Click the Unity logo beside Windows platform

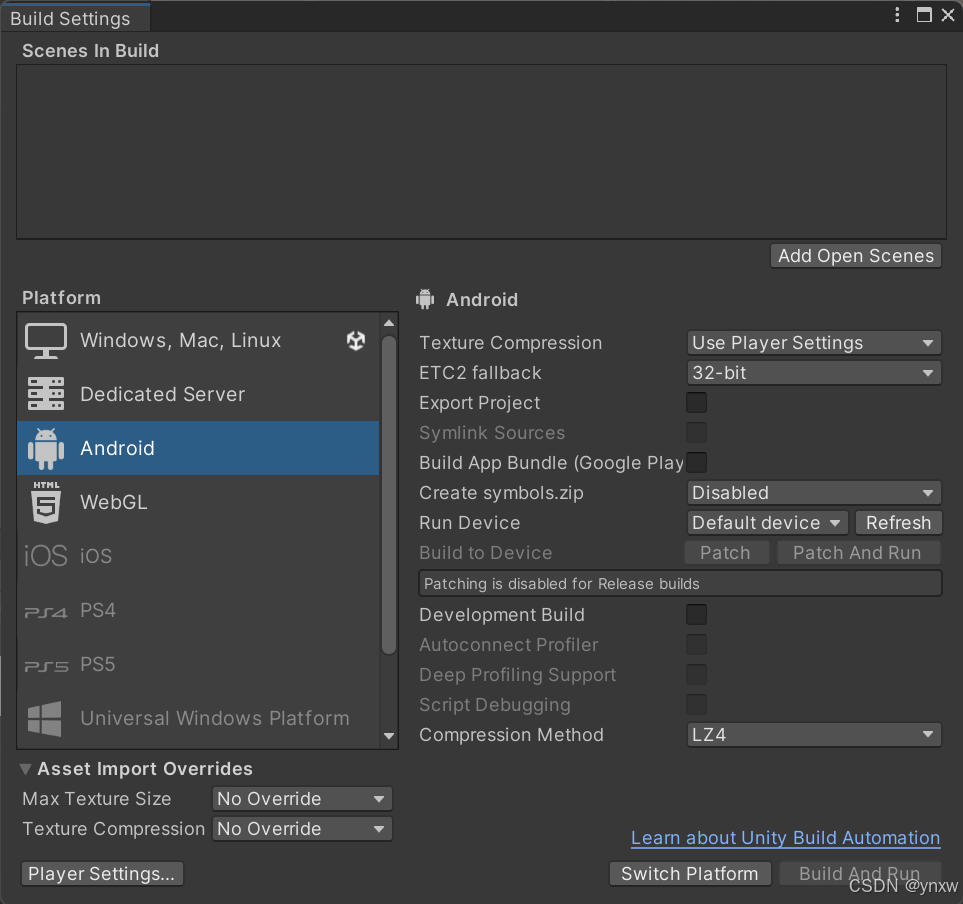(x=356, y=340)
